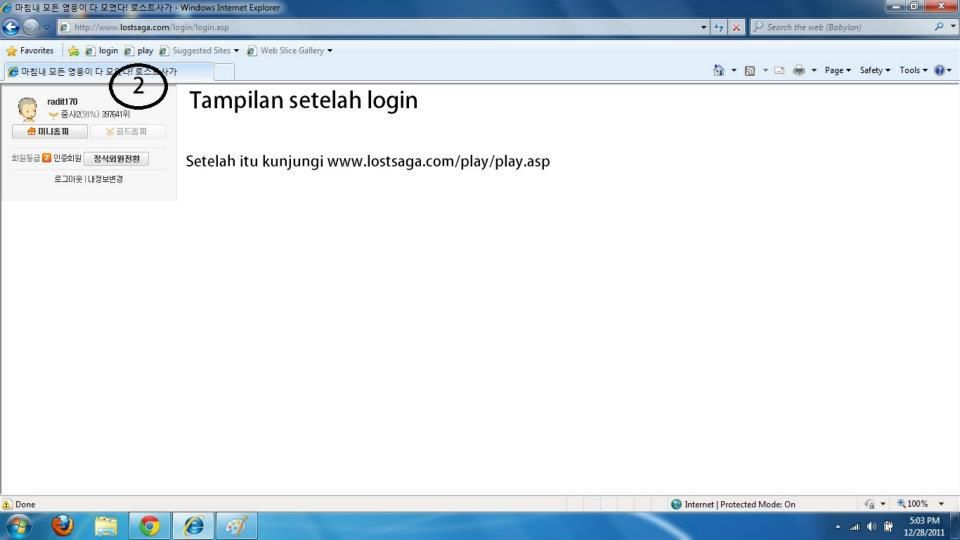Open a new blank tab
Viewport: 960px width, 540px height.
(x=224, y=72)
